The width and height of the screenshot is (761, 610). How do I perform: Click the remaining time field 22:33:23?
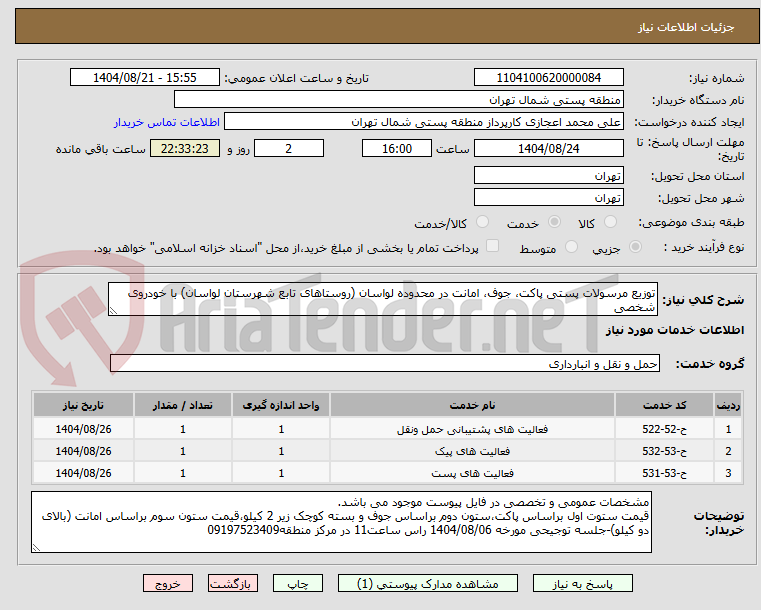point(185,148)
